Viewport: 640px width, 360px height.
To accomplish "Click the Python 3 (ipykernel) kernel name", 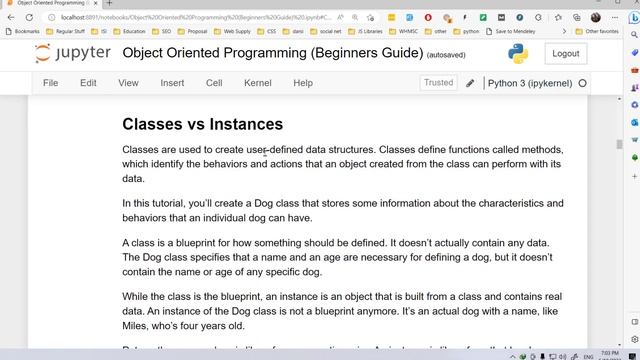I will click(x=530, y=83).
